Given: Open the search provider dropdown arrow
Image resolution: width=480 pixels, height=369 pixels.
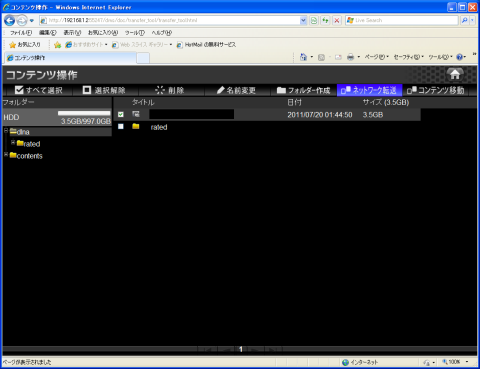Looking at the screenshot, I should [472, 20].
